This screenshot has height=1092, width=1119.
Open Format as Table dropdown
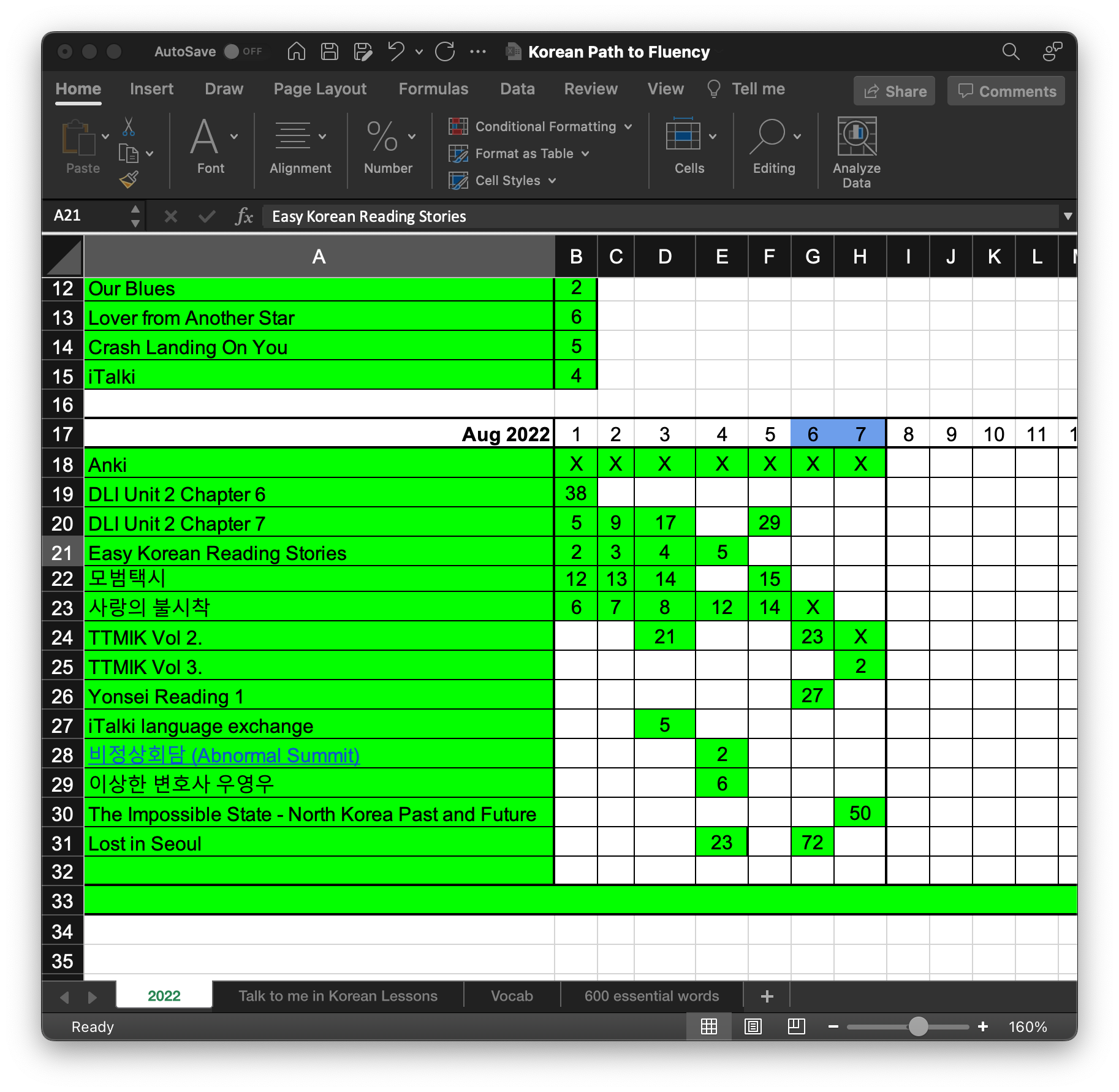(519, 153)
